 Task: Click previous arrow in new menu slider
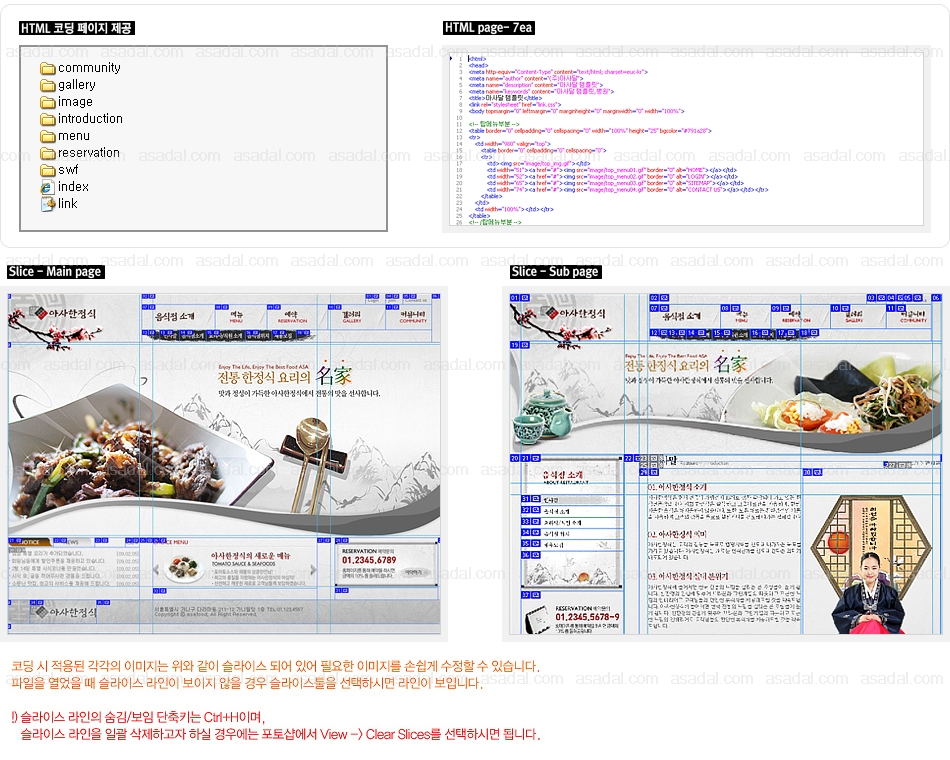tap(156, 570)
